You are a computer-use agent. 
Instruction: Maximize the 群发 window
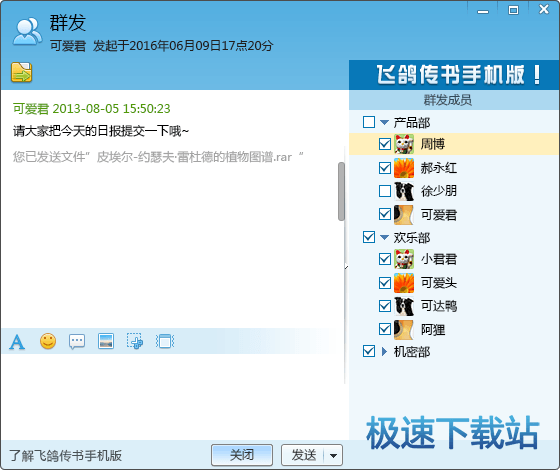pos(514,10)
